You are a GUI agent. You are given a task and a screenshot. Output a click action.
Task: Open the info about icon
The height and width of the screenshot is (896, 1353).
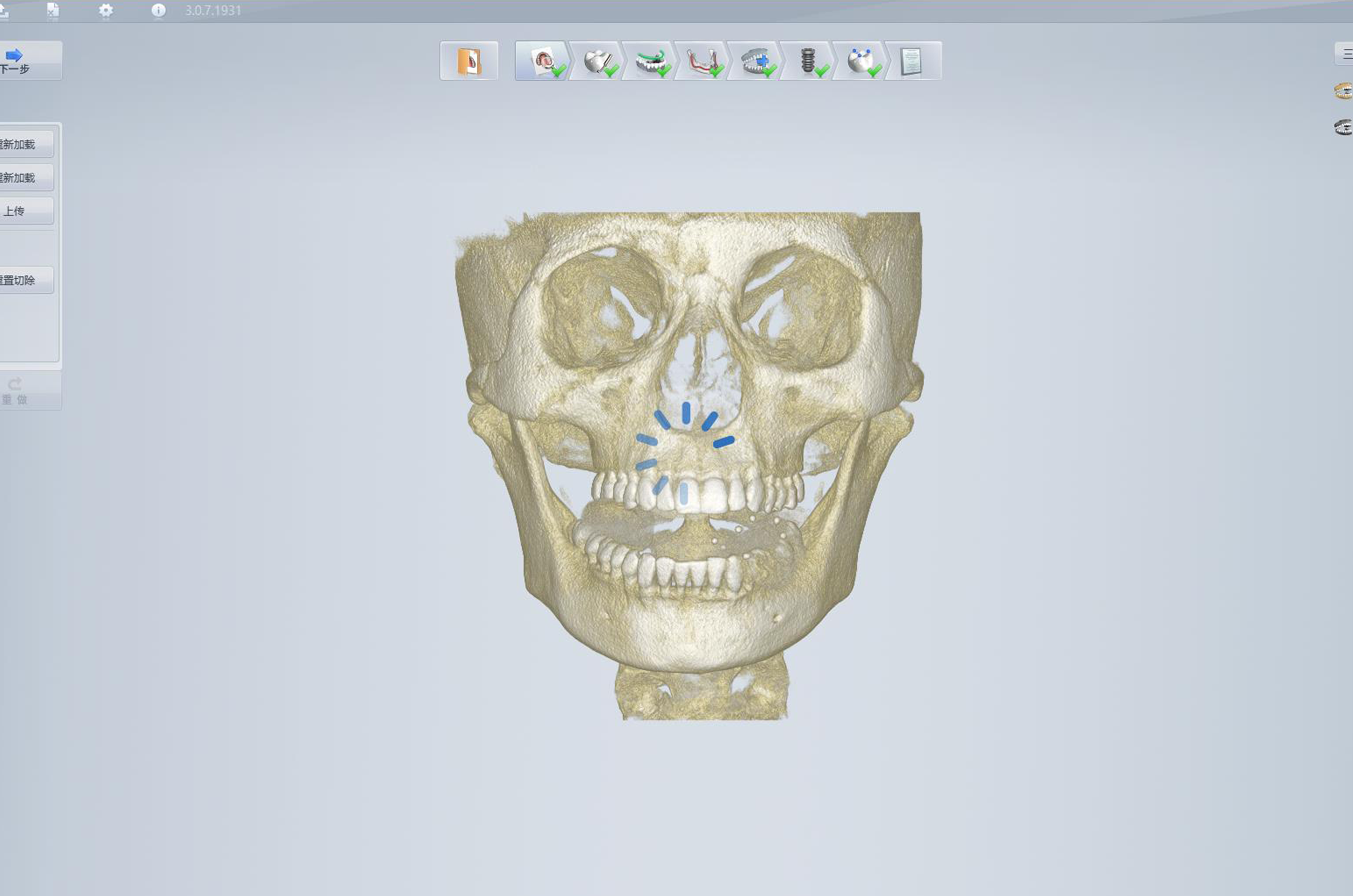[158, 10]
